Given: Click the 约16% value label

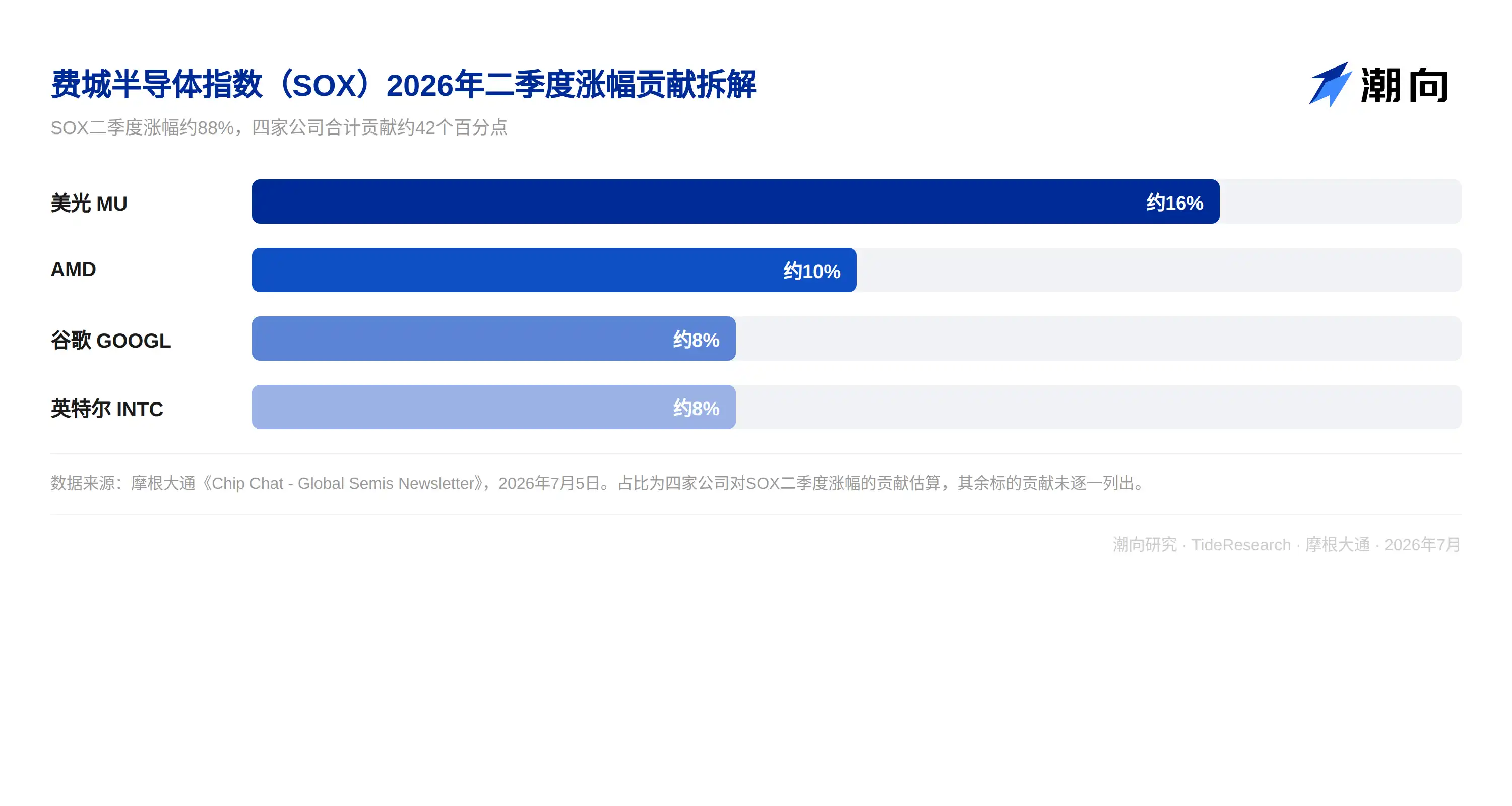Looking at the screenshot, I should 1174,203.
